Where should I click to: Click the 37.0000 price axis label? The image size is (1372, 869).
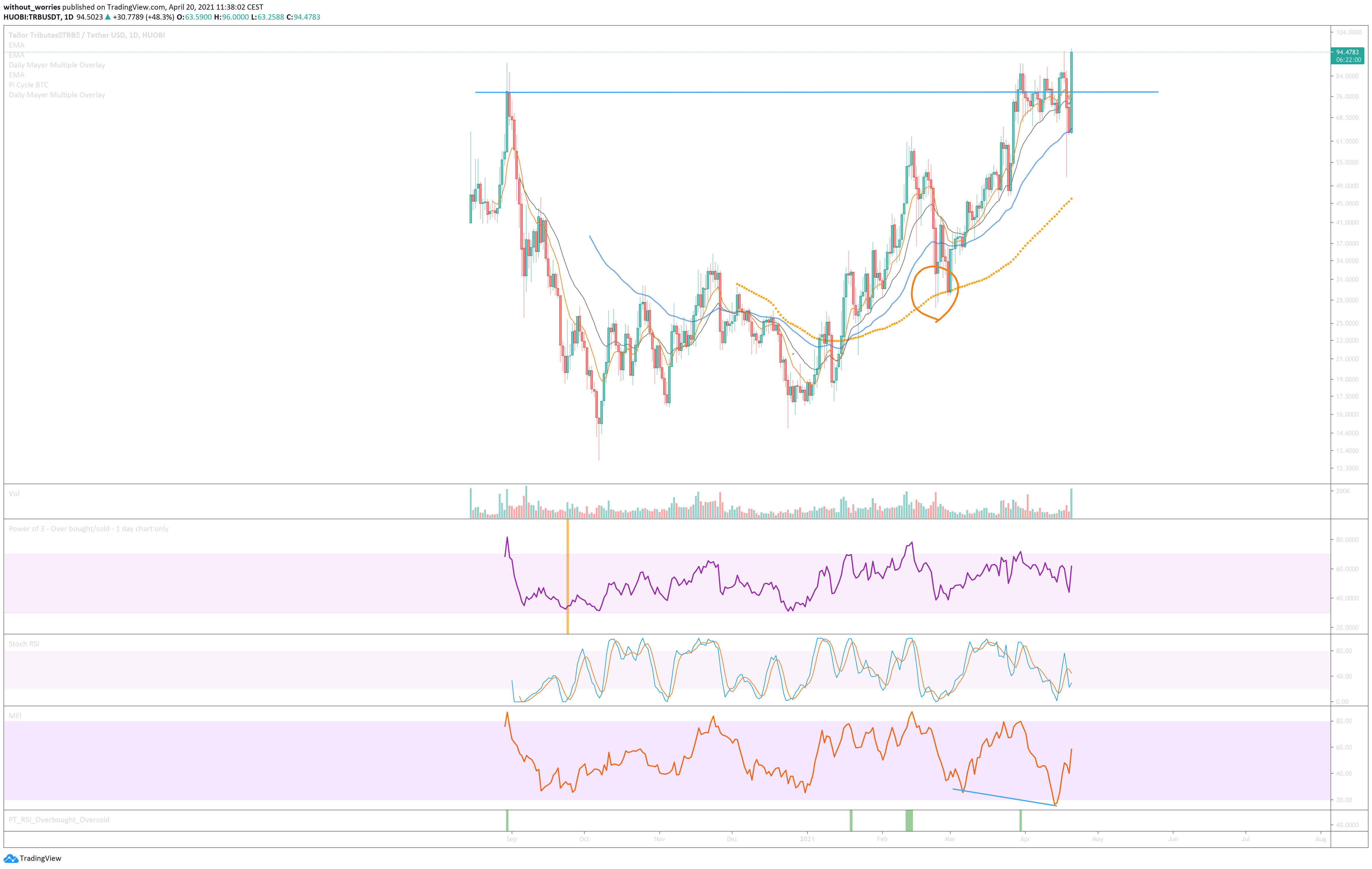pyautogui.click(x=1347, y=243)
